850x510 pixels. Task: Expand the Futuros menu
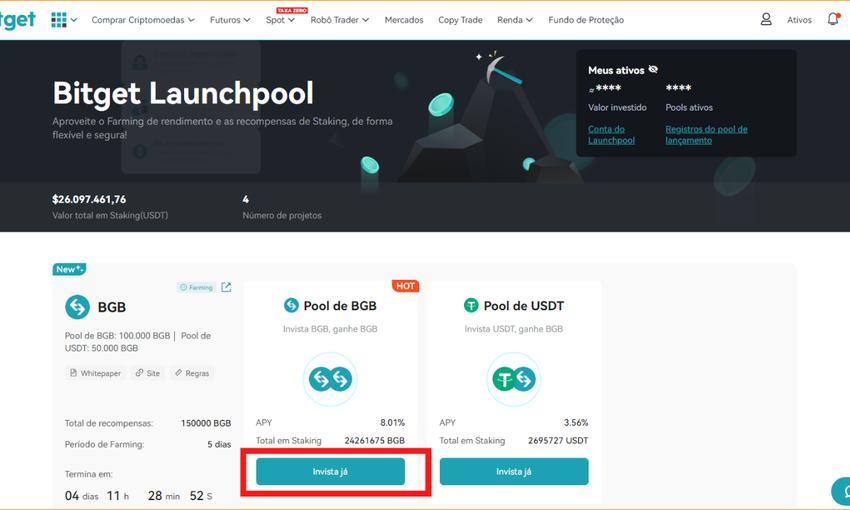pos(230,20)
